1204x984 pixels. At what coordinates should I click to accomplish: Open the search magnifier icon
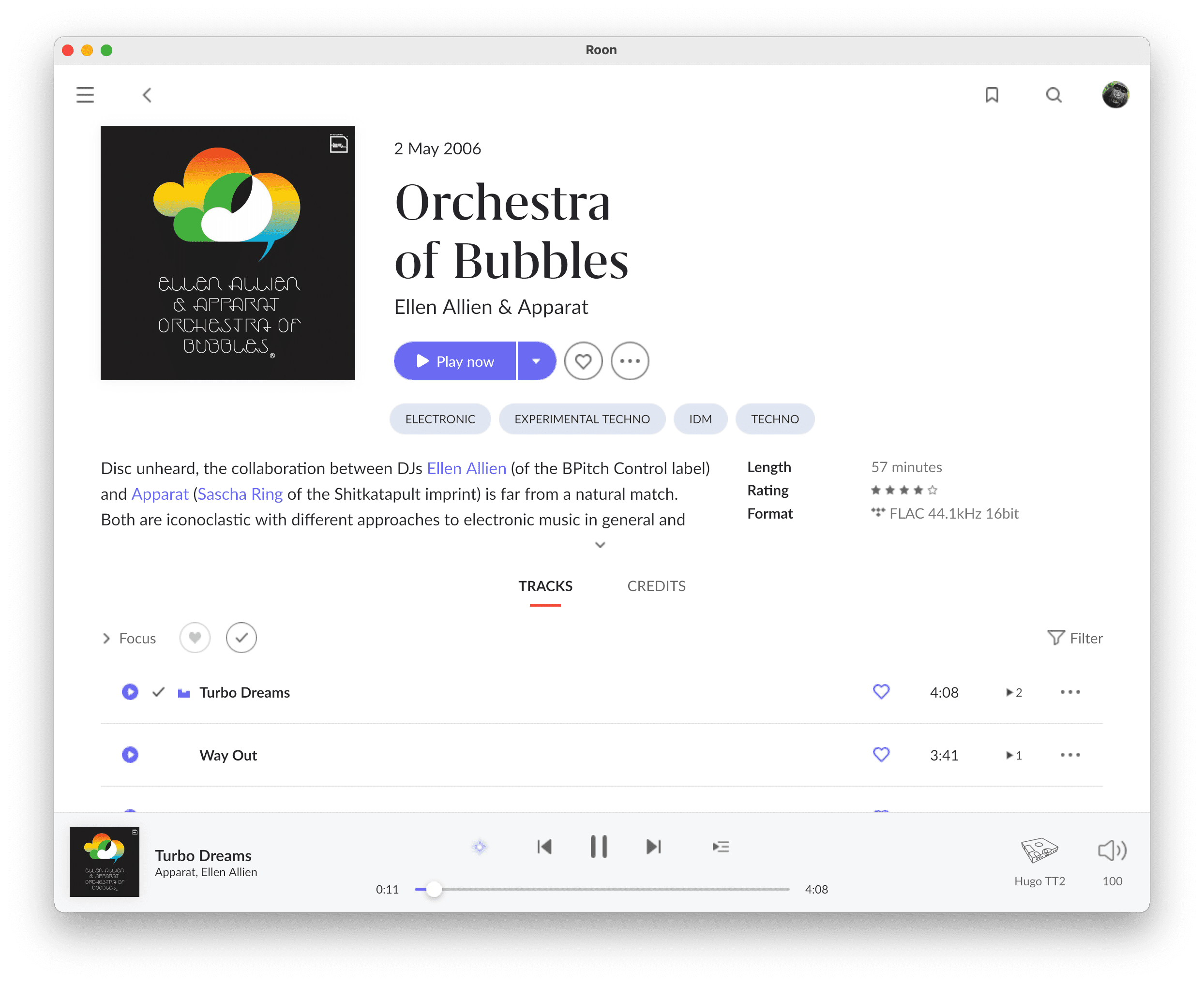pyautogui.click(x=1053, y=95)
